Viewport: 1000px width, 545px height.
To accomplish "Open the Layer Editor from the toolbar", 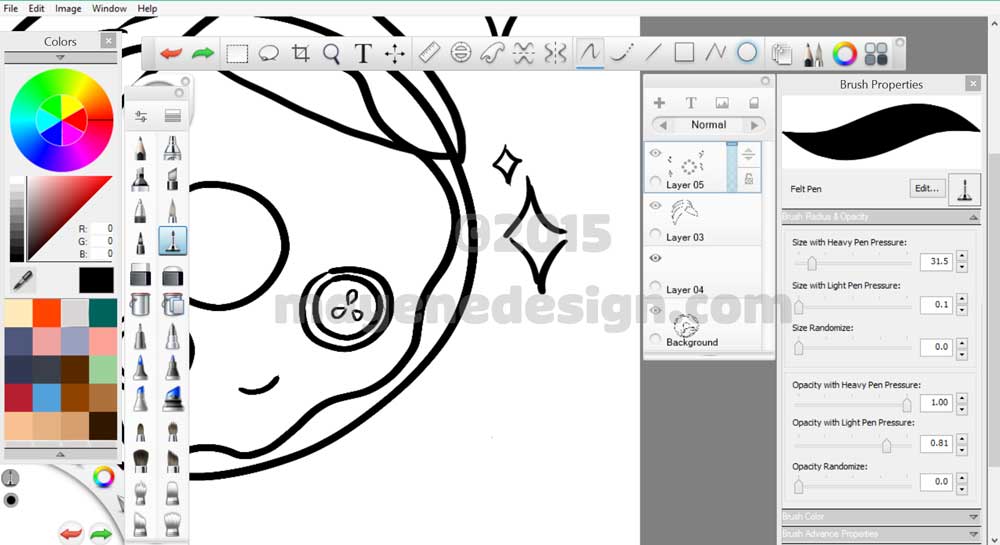I will point(782,54).
